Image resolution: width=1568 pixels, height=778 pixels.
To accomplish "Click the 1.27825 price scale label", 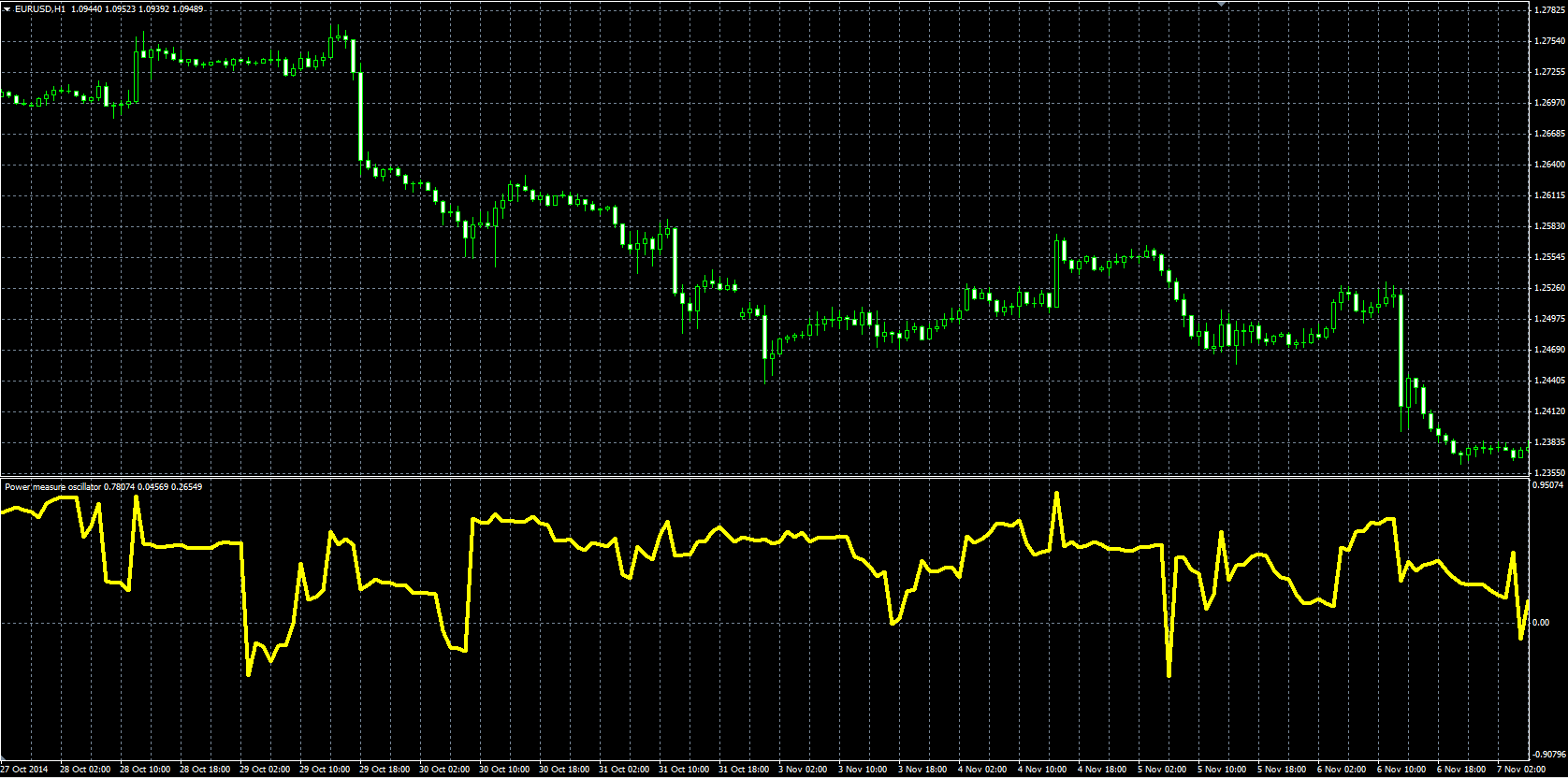I will [1550, 10].
